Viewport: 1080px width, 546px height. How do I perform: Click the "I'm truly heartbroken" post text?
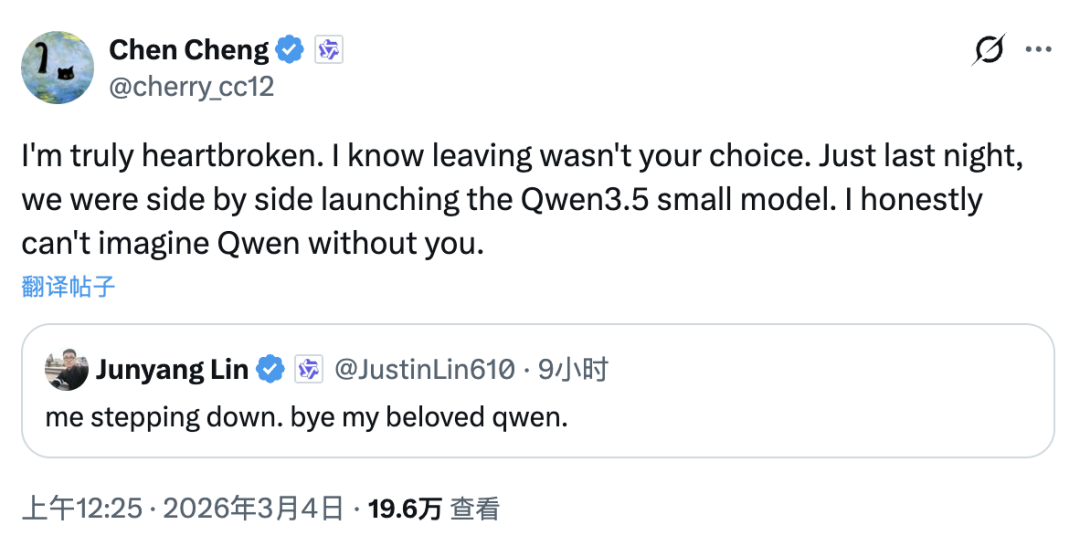[500, 200]
